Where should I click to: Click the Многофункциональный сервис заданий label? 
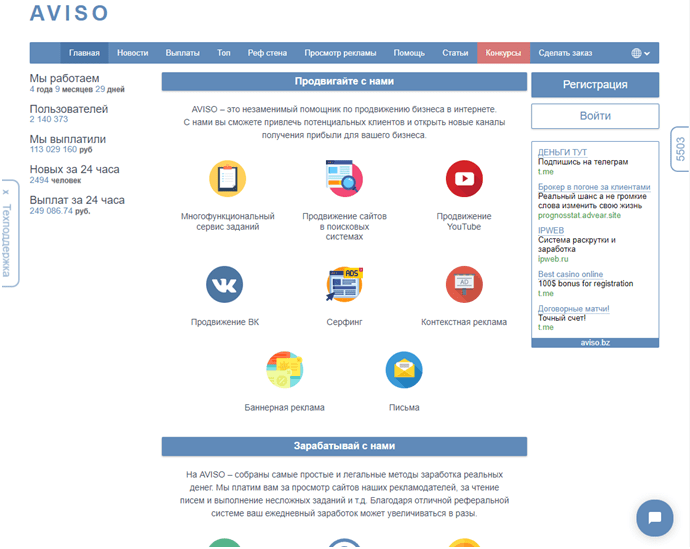pyautogui.click(x=228, y=221)
